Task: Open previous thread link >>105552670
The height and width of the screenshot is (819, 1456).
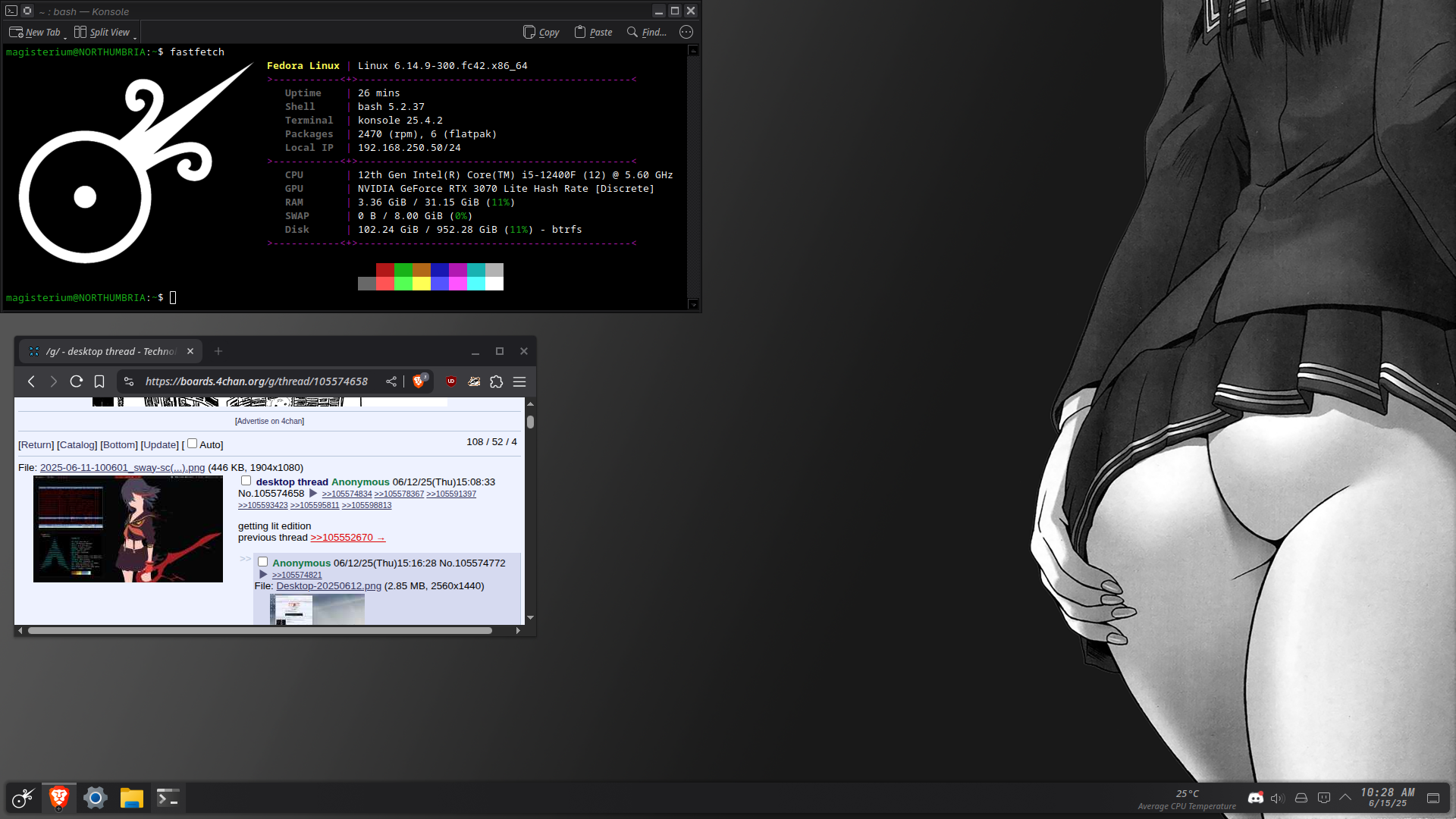Action: (x=347, y=538)
